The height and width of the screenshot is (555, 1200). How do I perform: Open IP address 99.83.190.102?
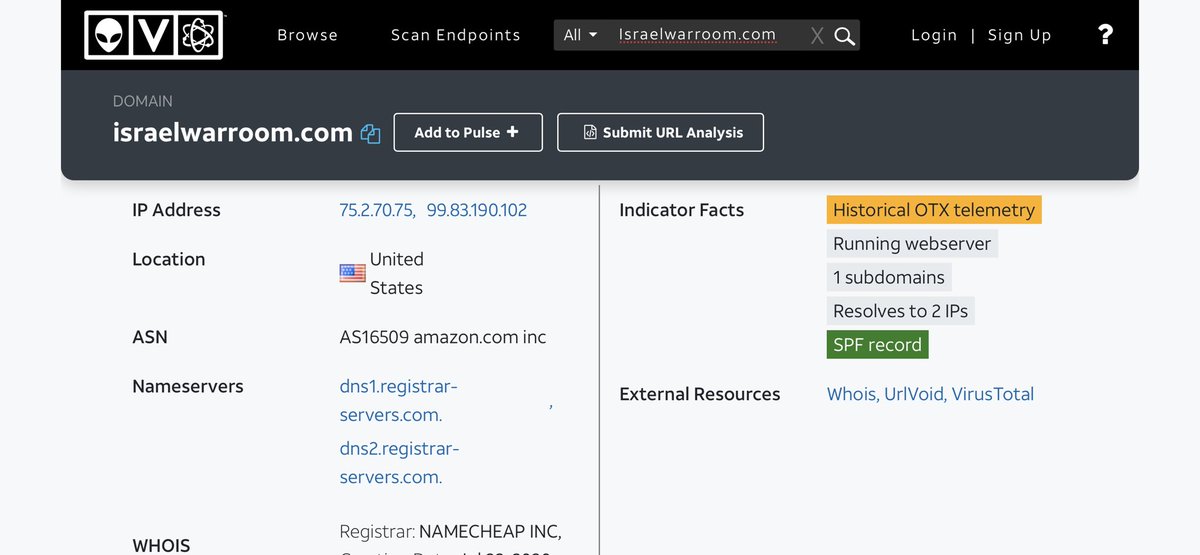point(477,210)
